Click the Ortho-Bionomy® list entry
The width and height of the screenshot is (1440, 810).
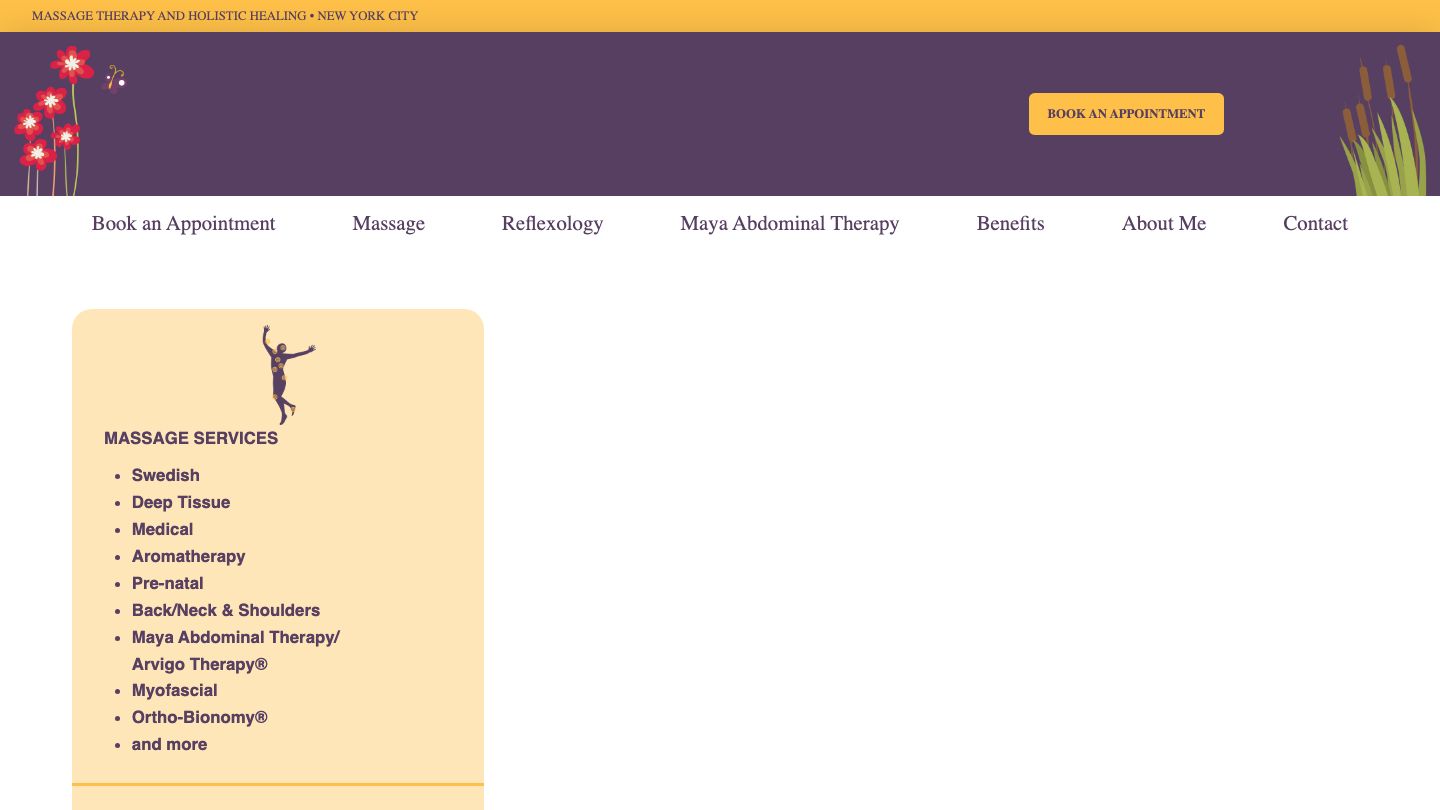(x=200, y=718)
